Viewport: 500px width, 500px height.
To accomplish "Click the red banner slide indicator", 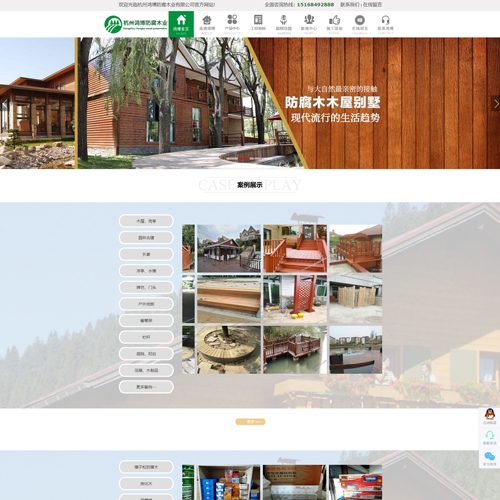I will coord(243,158).
